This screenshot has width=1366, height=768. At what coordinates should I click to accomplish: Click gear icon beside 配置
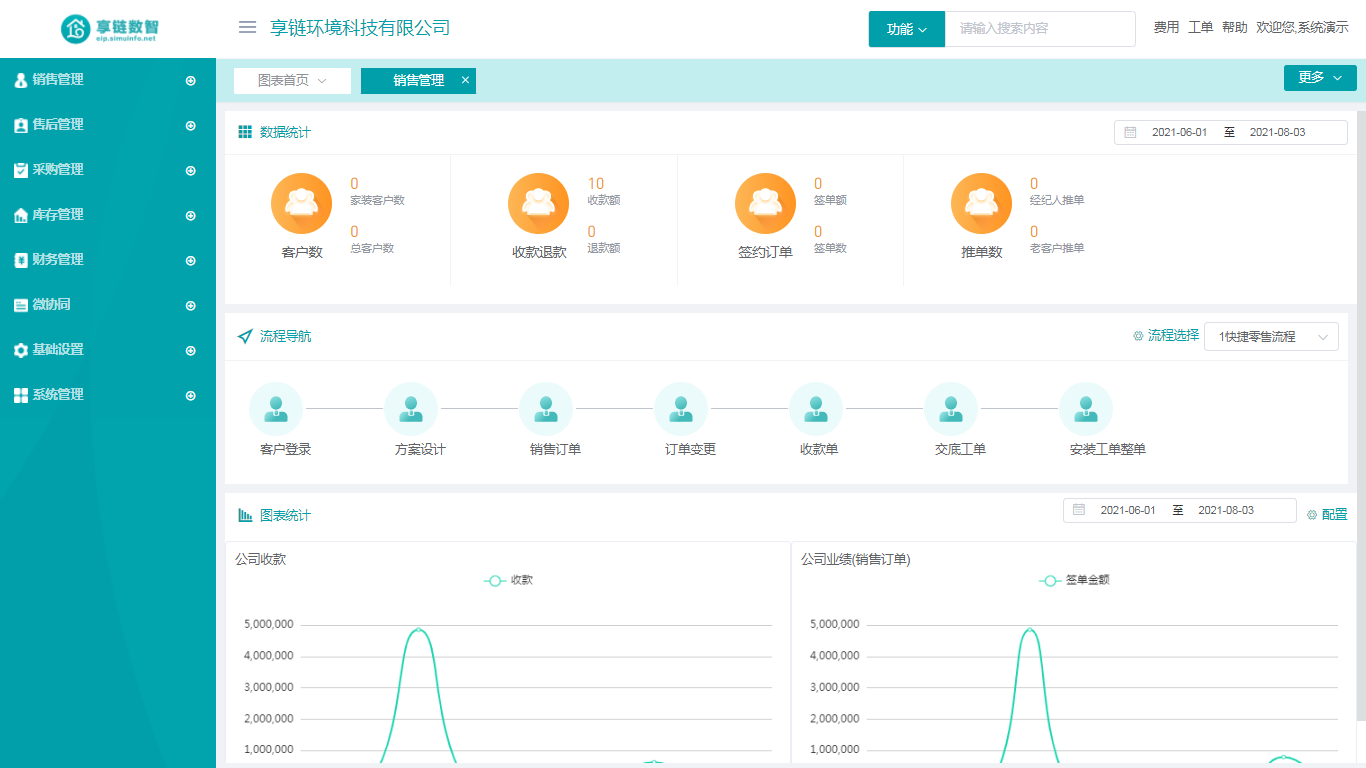pyautogui.click(x=1312, y=515)
